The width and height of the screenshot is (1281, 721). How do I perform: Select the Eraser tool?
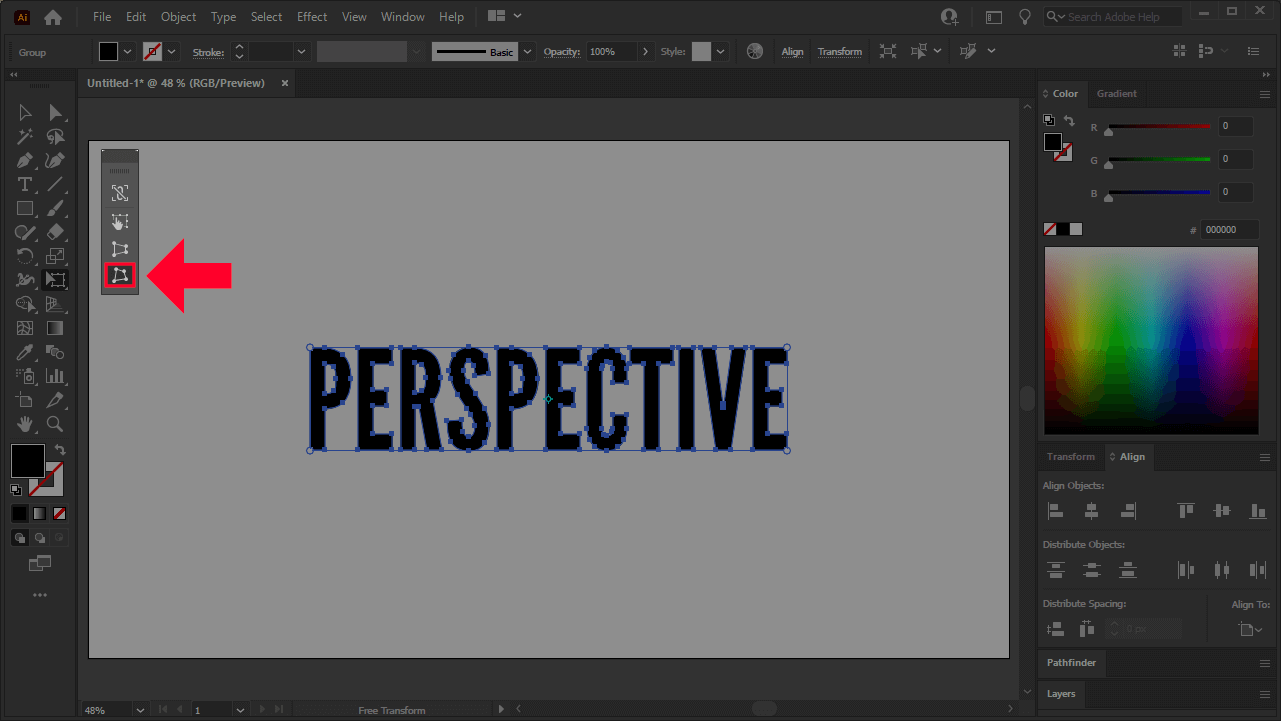point(56,232)
